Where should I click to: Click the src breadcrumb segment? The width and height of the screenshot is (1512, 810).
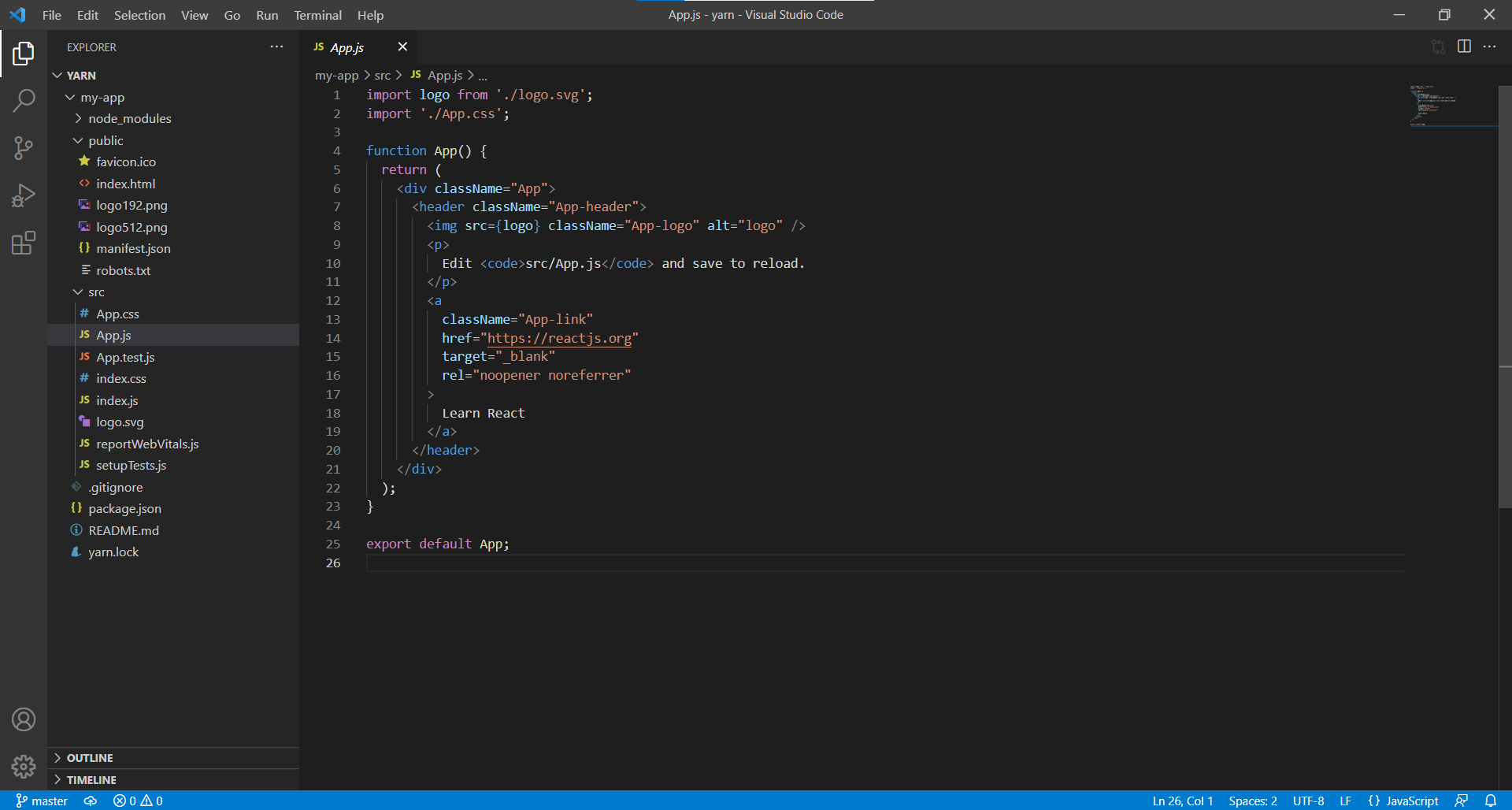click(x=382, y=76)
